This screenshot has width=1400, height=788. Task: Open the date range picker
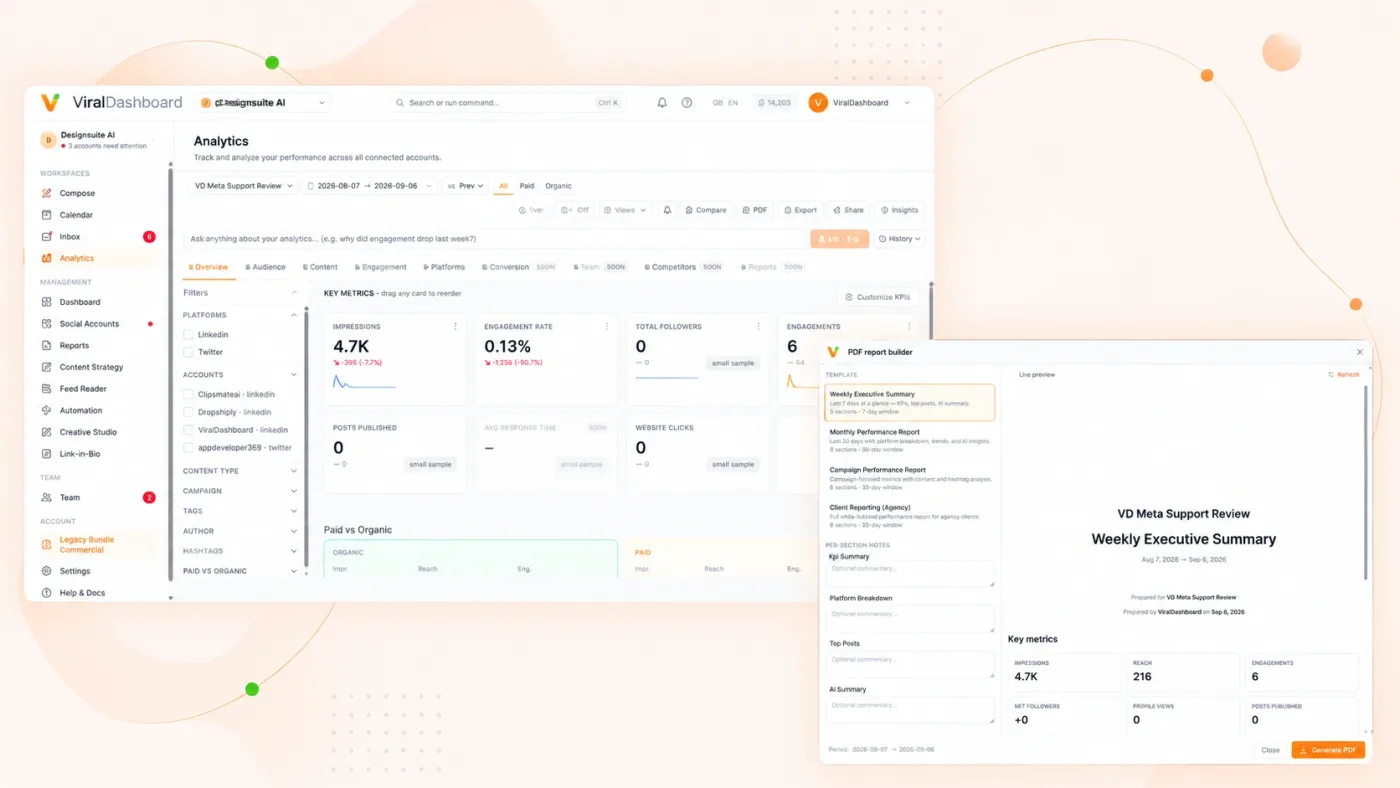coord(370,186)
